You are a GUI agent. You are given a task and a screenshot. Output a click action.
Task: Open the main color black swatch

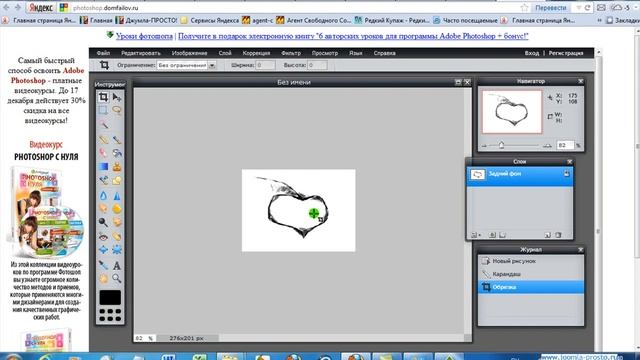(110, 298)
